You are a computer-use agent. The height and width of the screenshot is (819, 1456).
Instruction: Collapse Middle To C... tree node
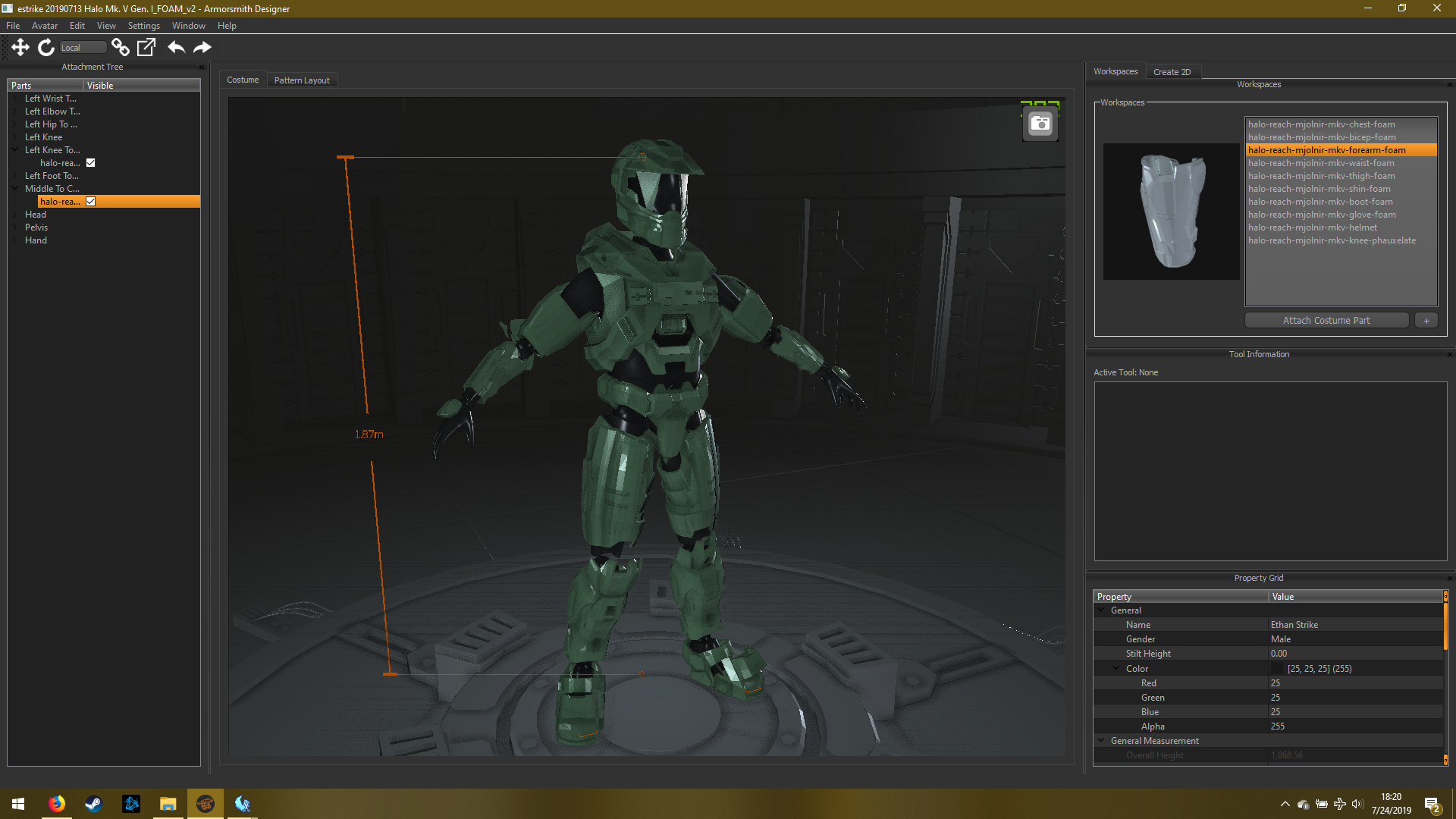point(15,189)
